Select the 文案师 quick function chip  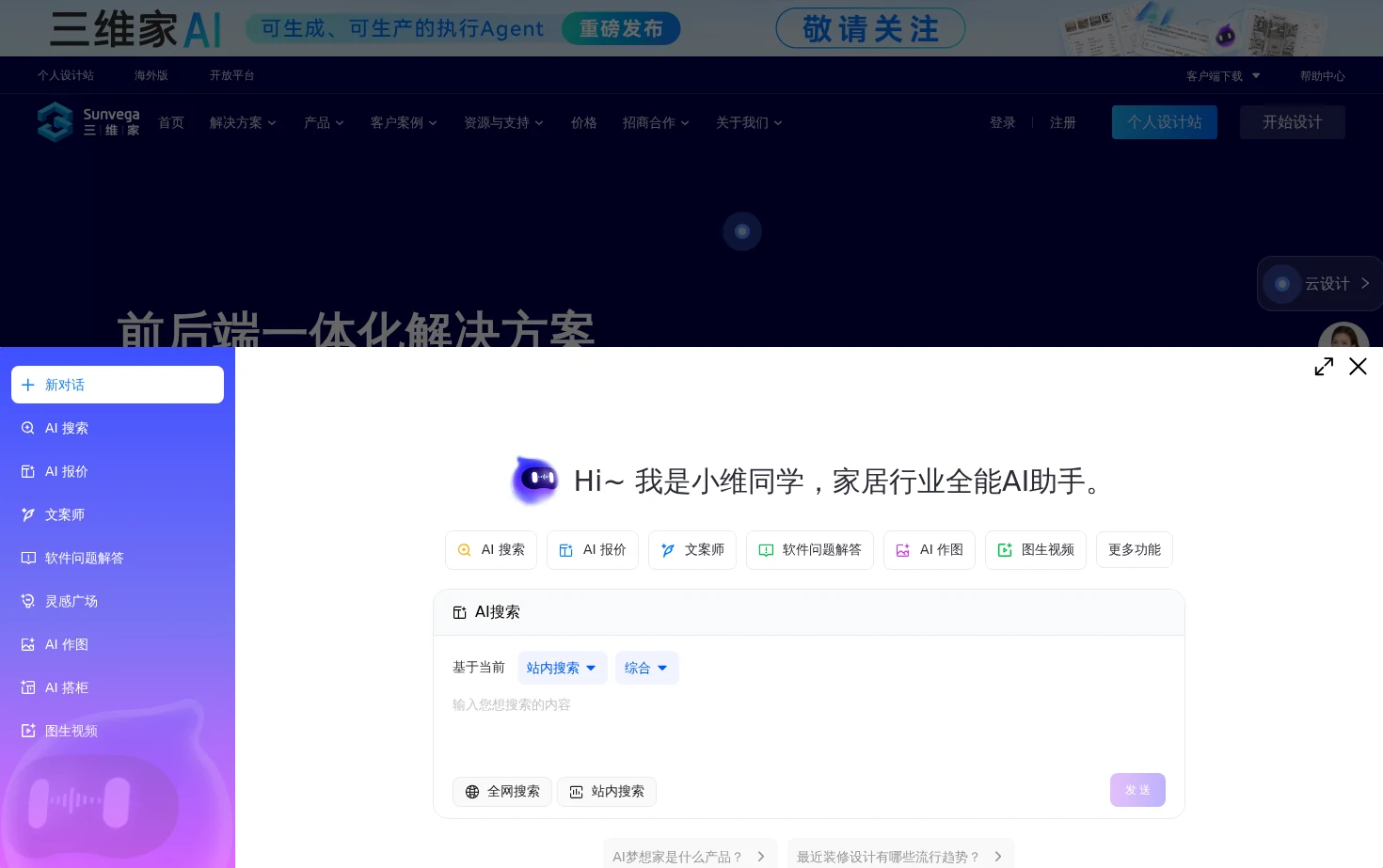692,550
